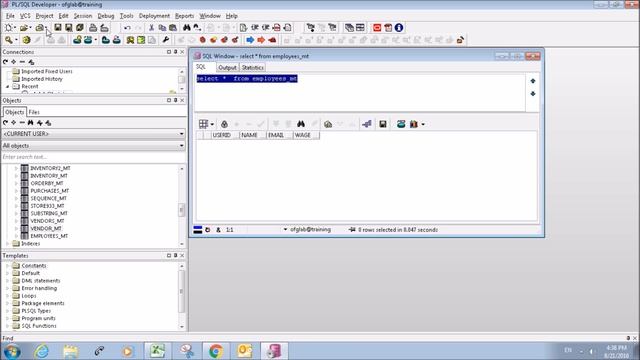Click the blue circular info icon
This screenshot has width=640, height=360.
coord(399,28)
